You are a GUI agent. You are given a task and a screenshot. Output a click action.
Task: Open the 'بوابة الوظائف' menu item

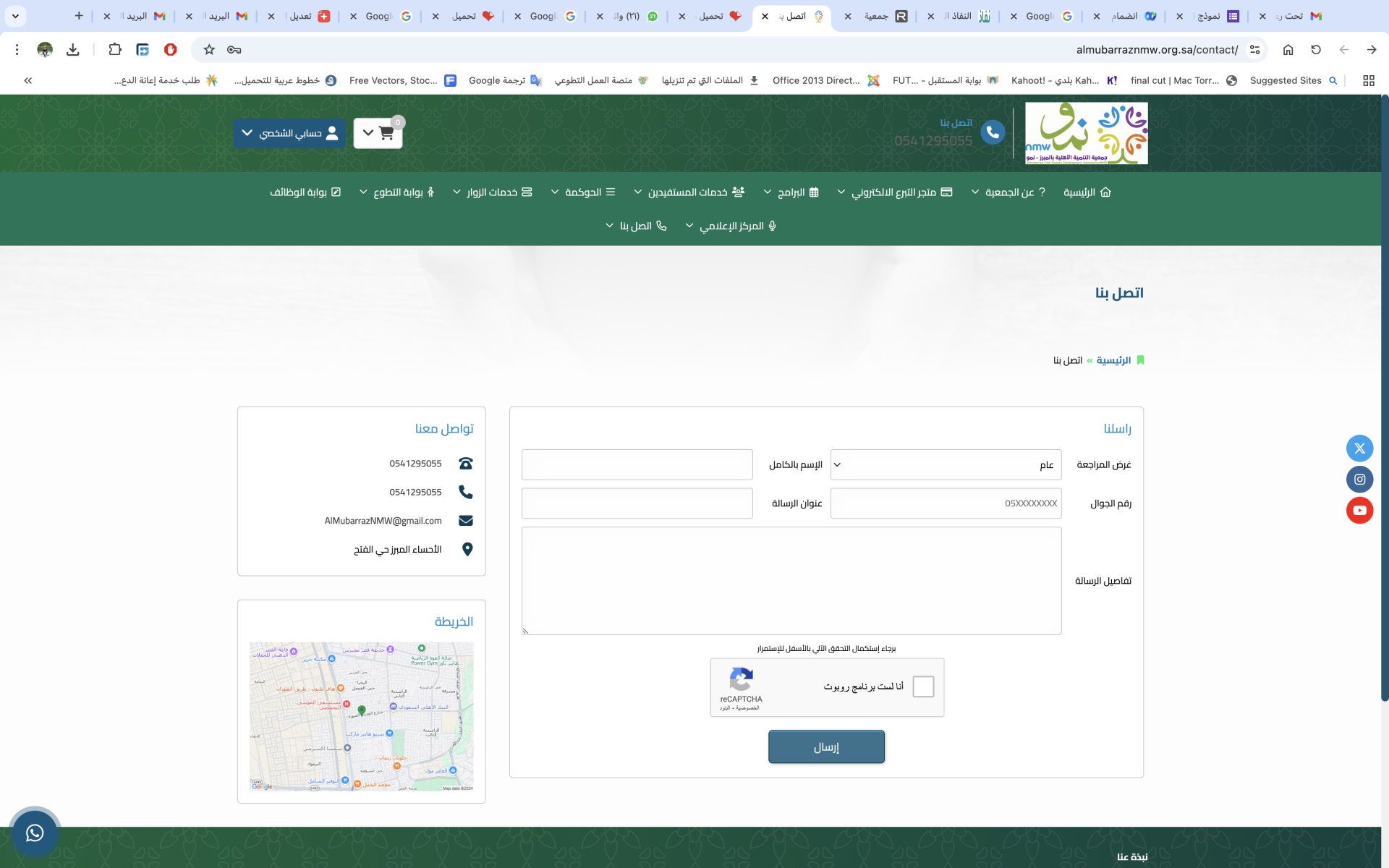(x=305, y=192)
